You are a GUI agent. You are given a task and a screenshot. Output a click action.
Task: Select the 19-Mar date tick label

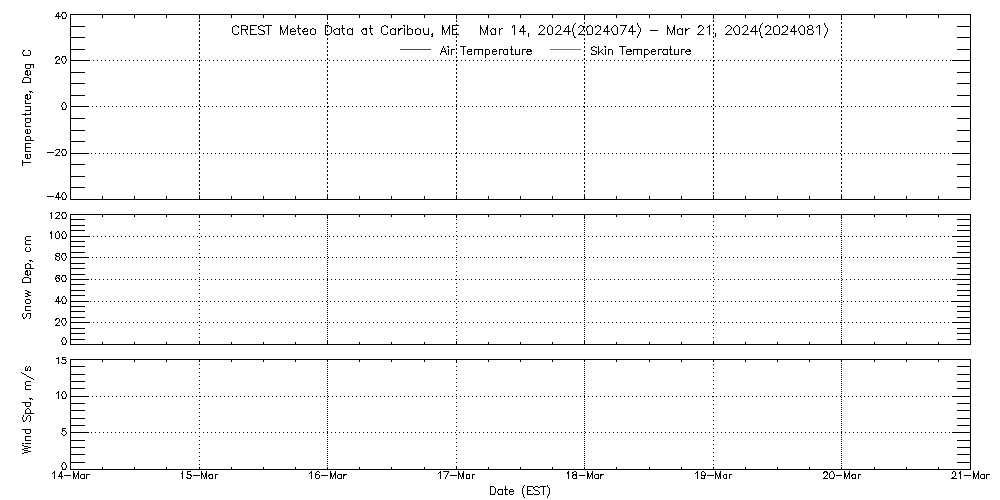tap(713, 476)
